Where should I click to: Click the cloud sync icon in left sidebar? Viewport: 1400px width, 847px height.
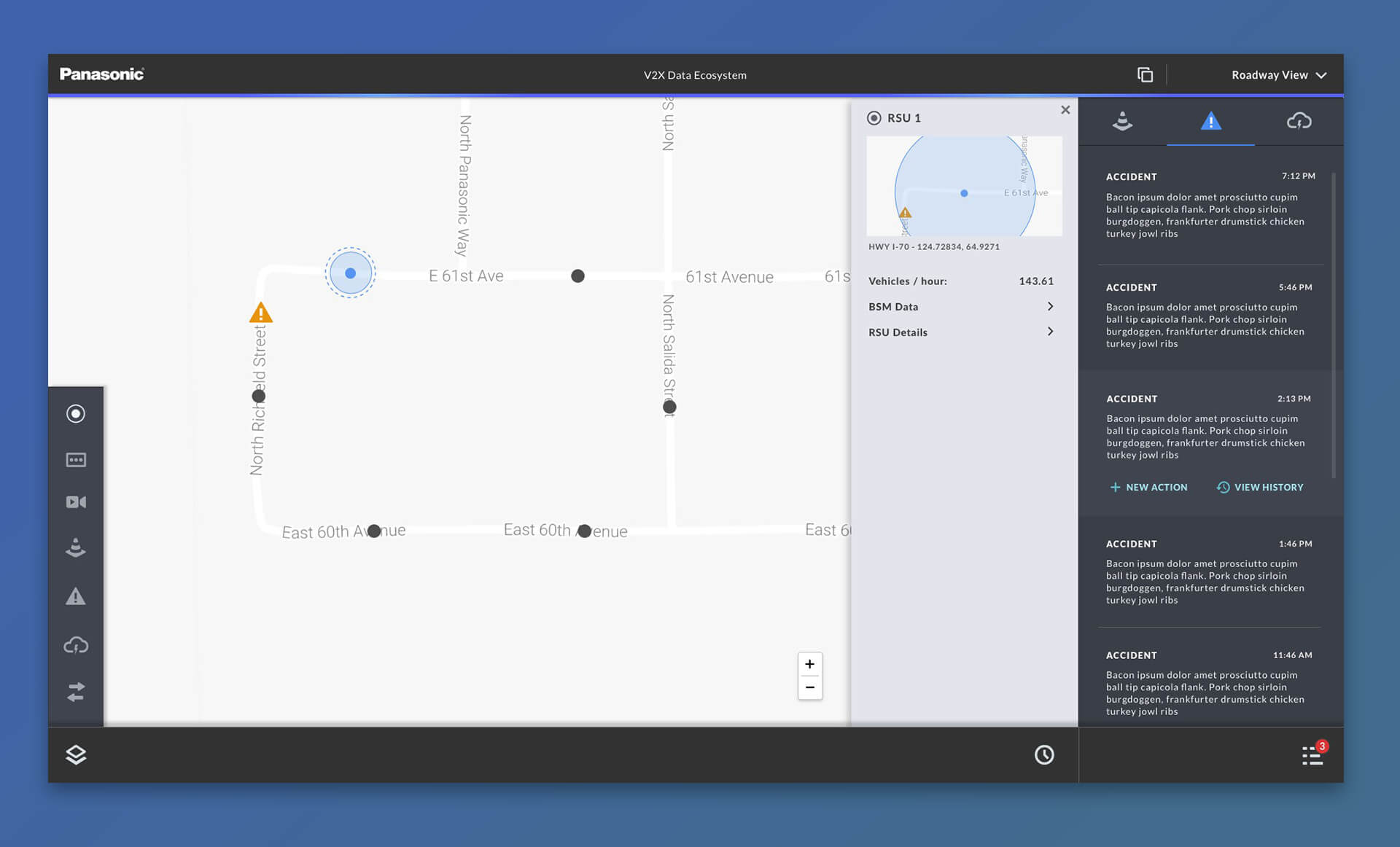pos(76,645)
